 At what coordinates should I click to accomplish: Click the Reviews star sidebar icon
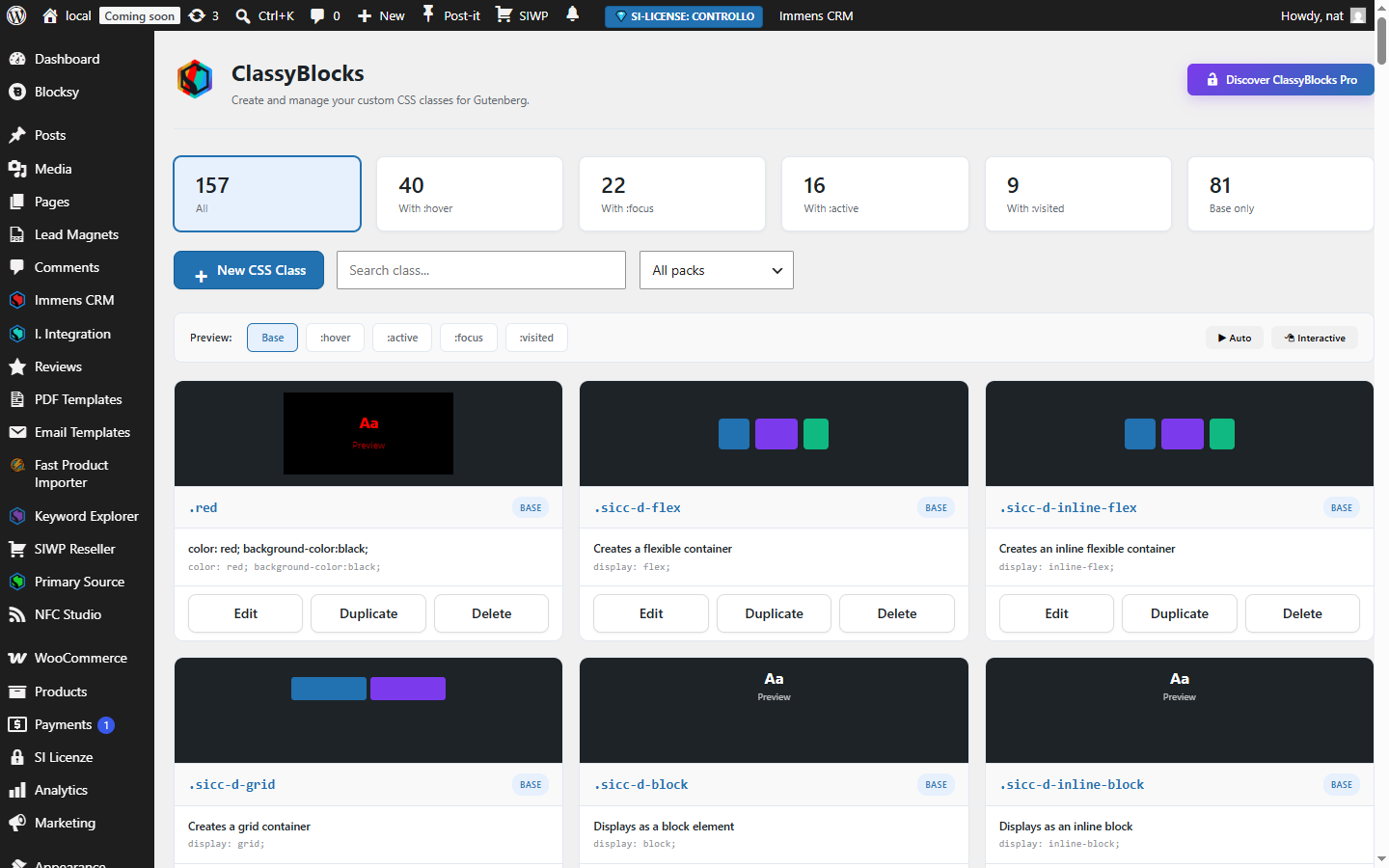(x=17, y=366)
